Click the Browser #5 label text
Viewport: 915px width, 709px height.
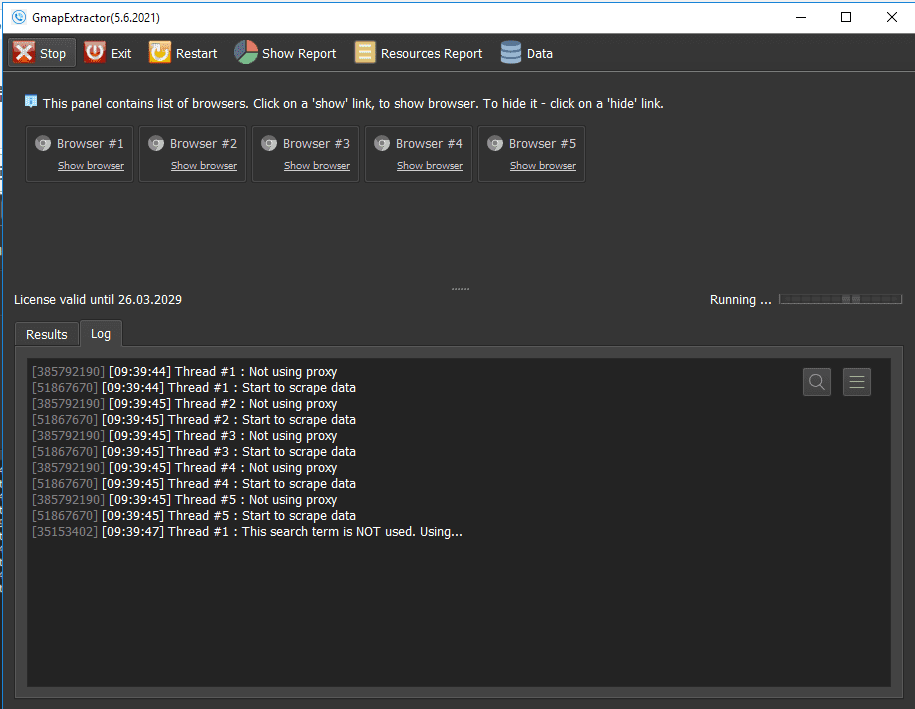pyautogui.click(x=542, y=144)
